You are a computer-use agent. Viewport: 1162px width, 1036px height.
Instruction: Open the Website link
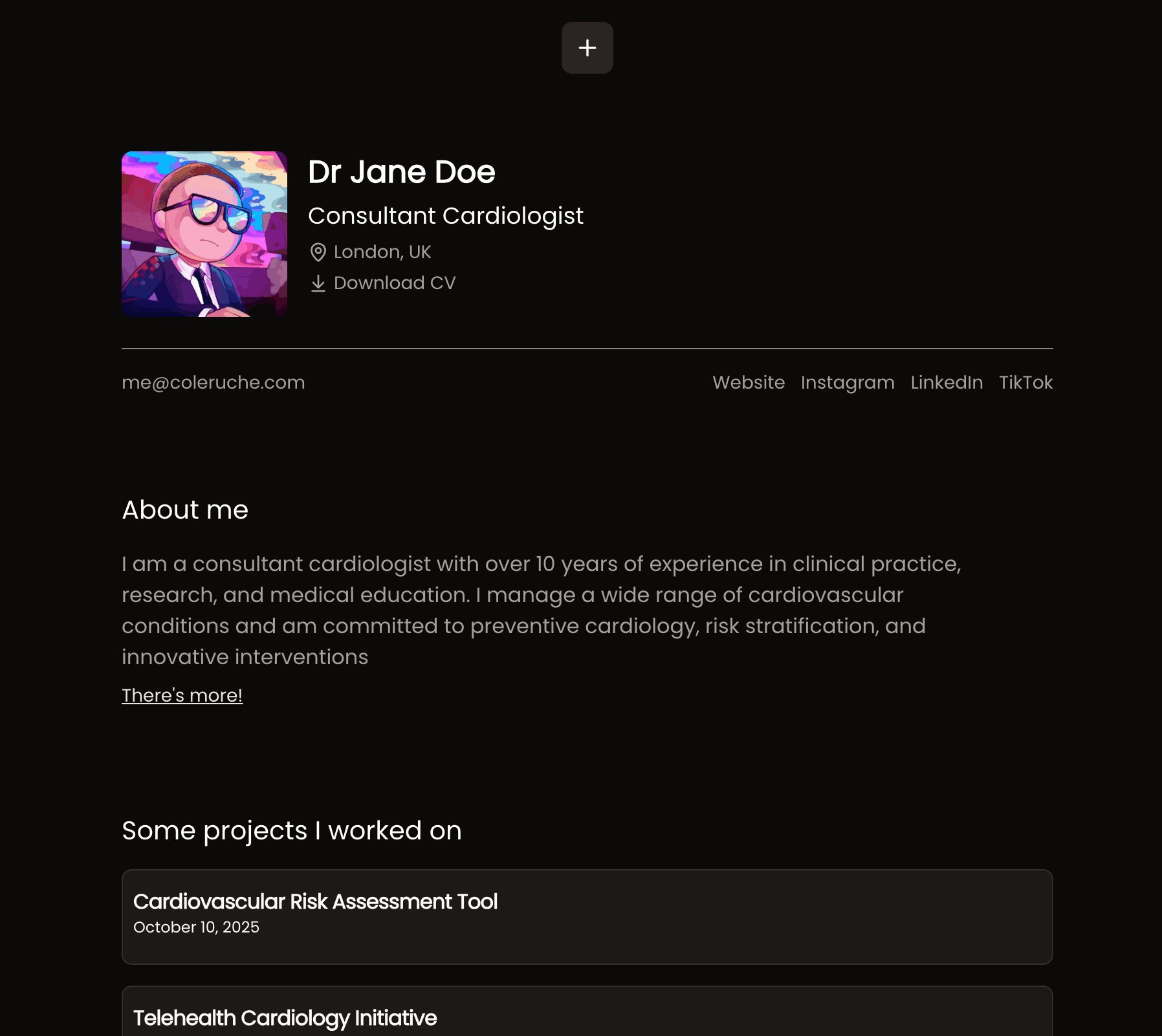[749, 383]
